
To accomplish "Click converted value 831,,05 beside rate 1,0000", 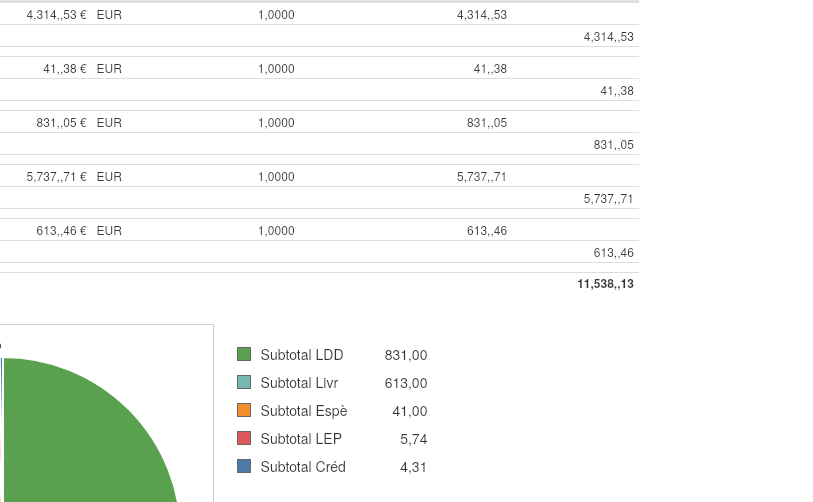I will click(487, 122).
